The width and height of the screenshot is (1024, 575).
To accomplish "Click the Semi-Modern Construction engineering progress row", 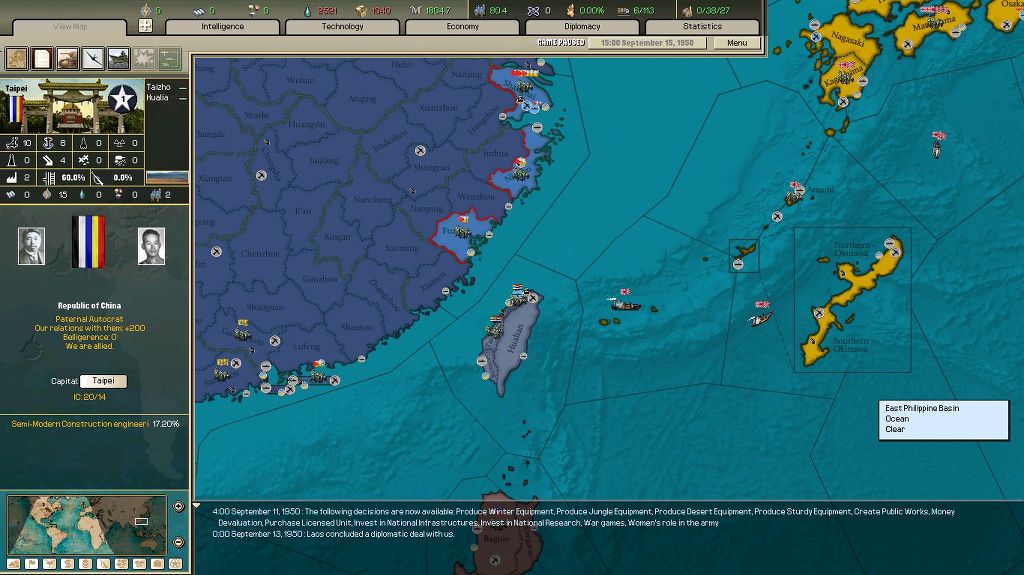I will pyautogui.click(x=95, y=424).
